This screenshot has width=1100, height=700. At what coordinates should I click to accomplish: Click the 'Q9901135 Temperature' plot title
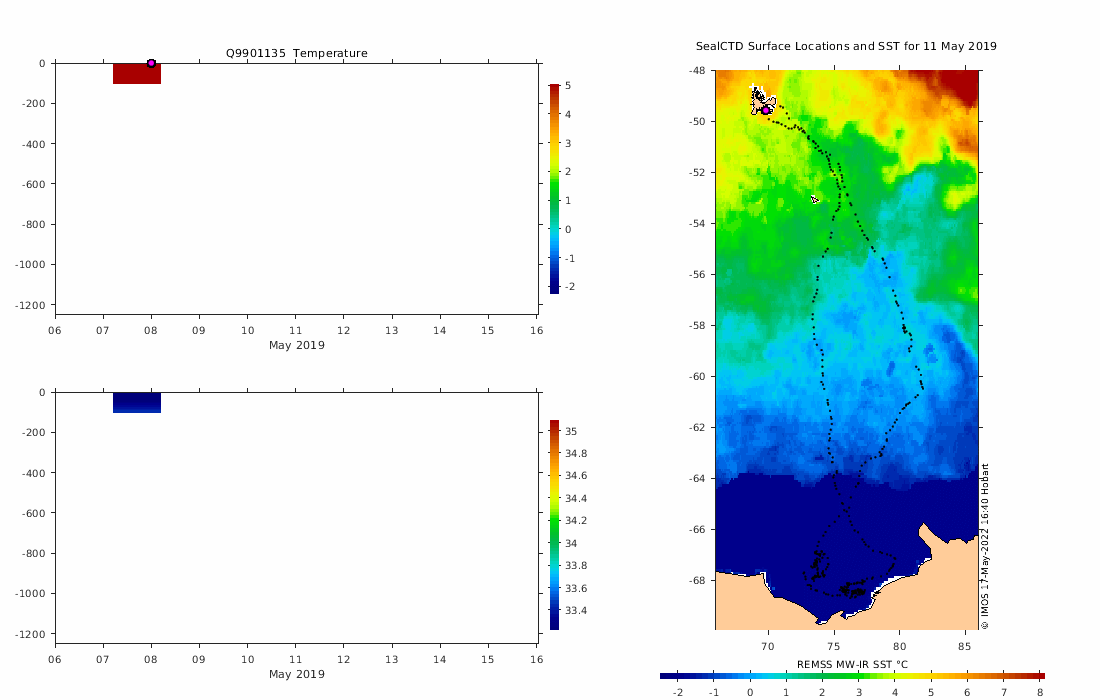point(296,53)
